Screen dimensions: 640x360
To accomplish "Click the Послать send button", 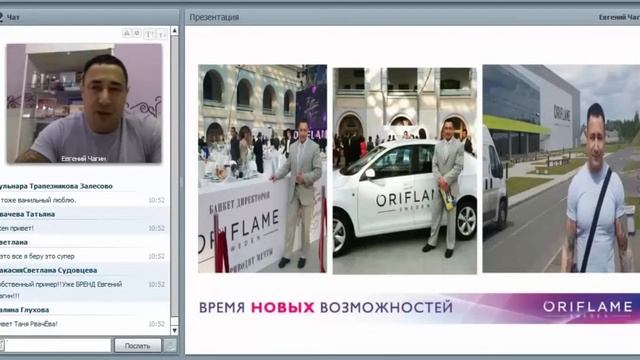I will pos(138,345).
